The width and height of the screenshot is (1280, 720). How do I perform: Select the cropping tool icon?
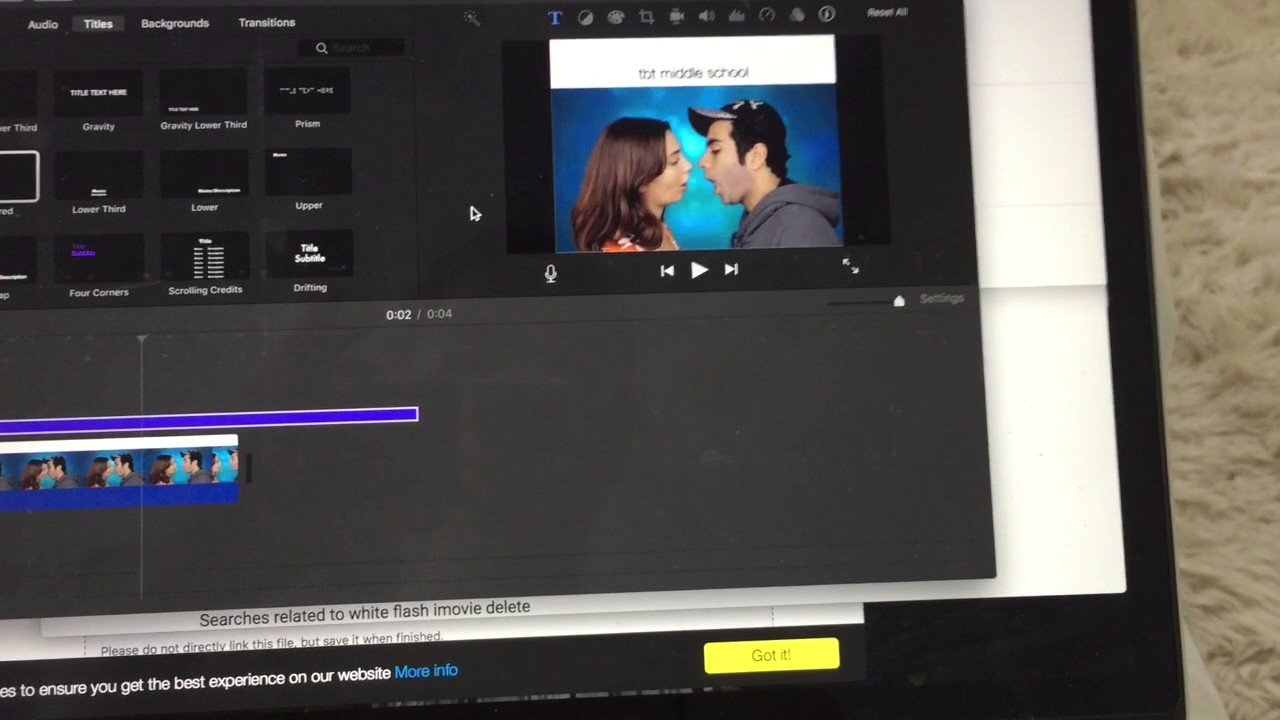click(646, 17)
